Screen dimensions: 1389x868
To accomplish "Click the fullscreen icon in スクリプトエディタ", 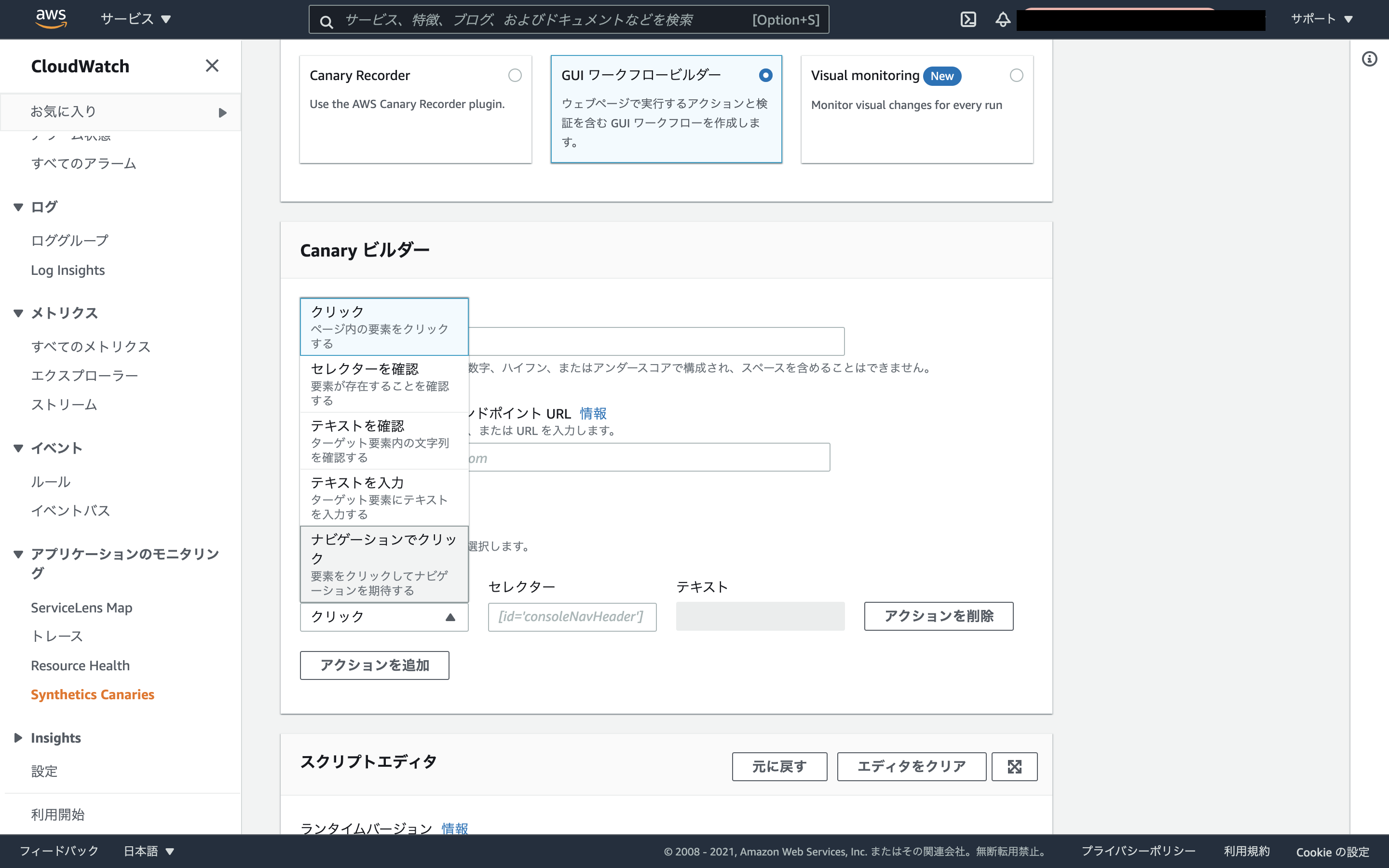I will point(1014,766).
